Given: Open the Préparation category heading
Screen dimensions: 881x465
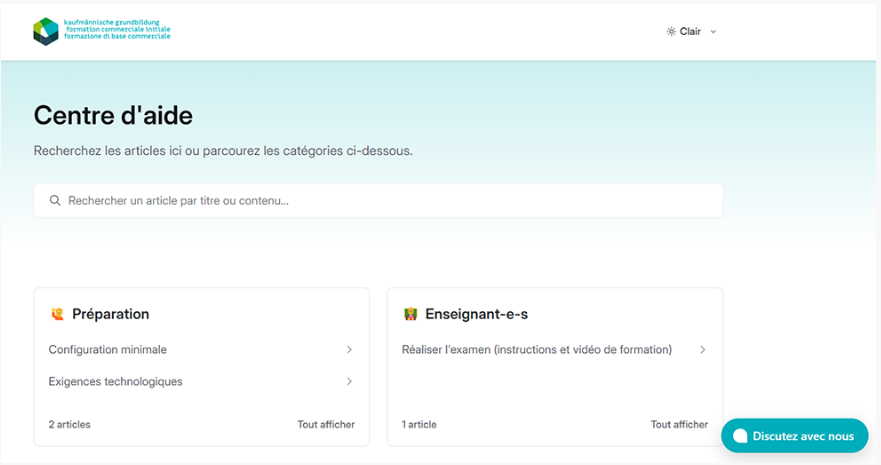Looking at the screenshot, I should [x=110, y=315].
